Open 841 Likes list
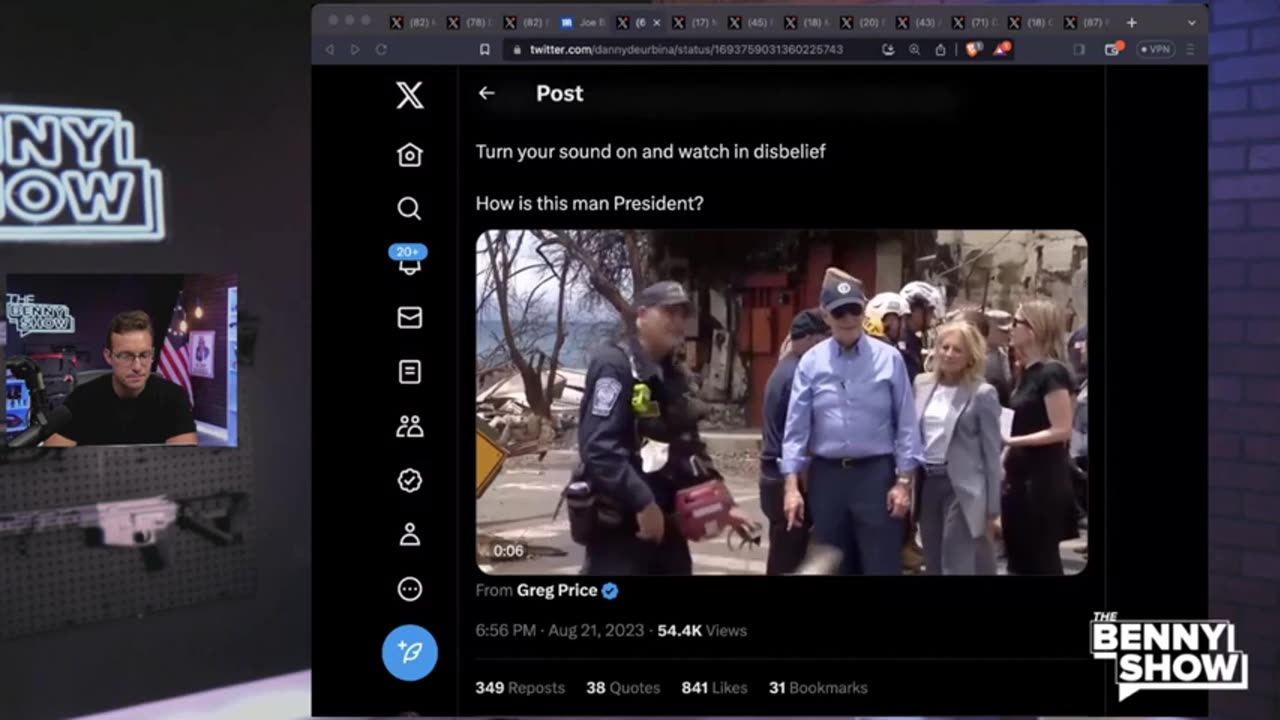Image resolution: width=1280 pixels, height=720 pixels. point(715,688)
